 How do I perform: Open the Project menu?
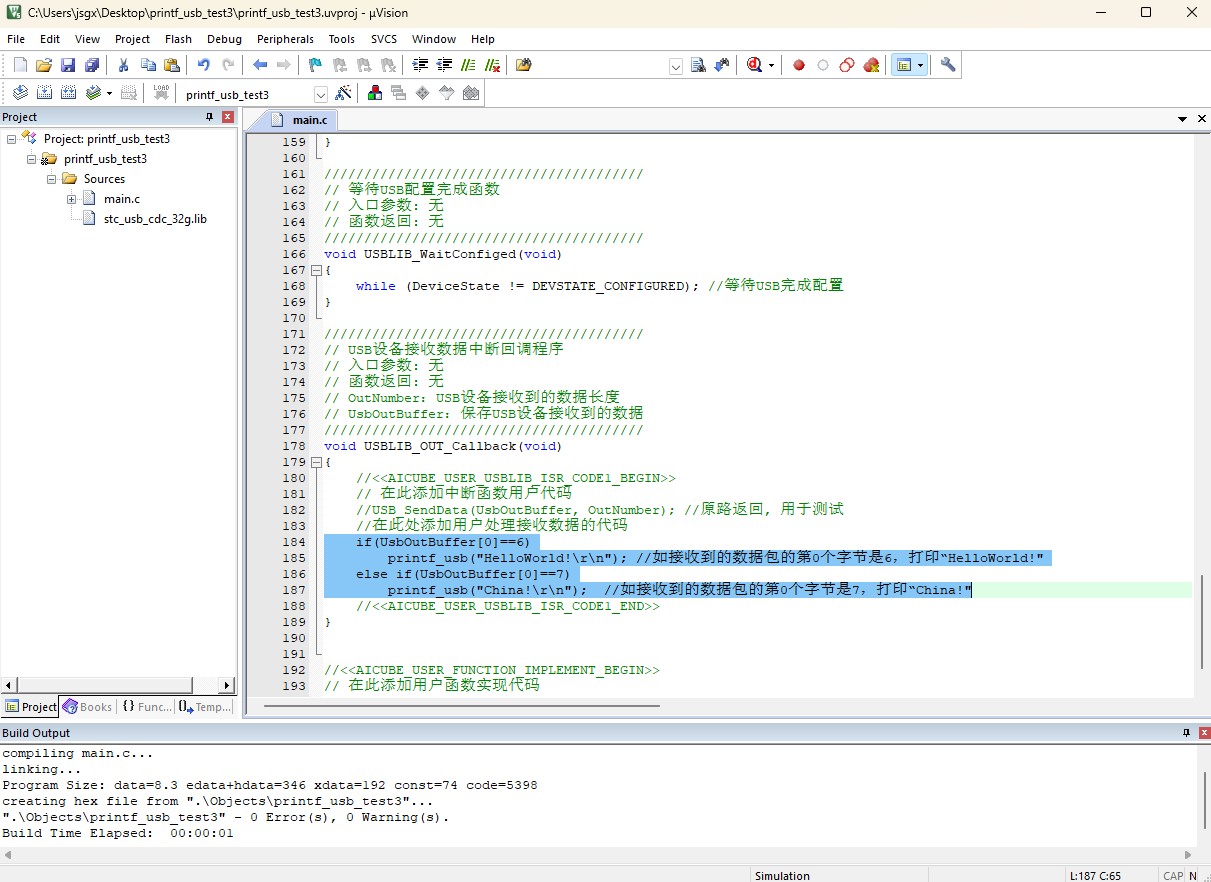pyautogui.click(x=132, y=39)
